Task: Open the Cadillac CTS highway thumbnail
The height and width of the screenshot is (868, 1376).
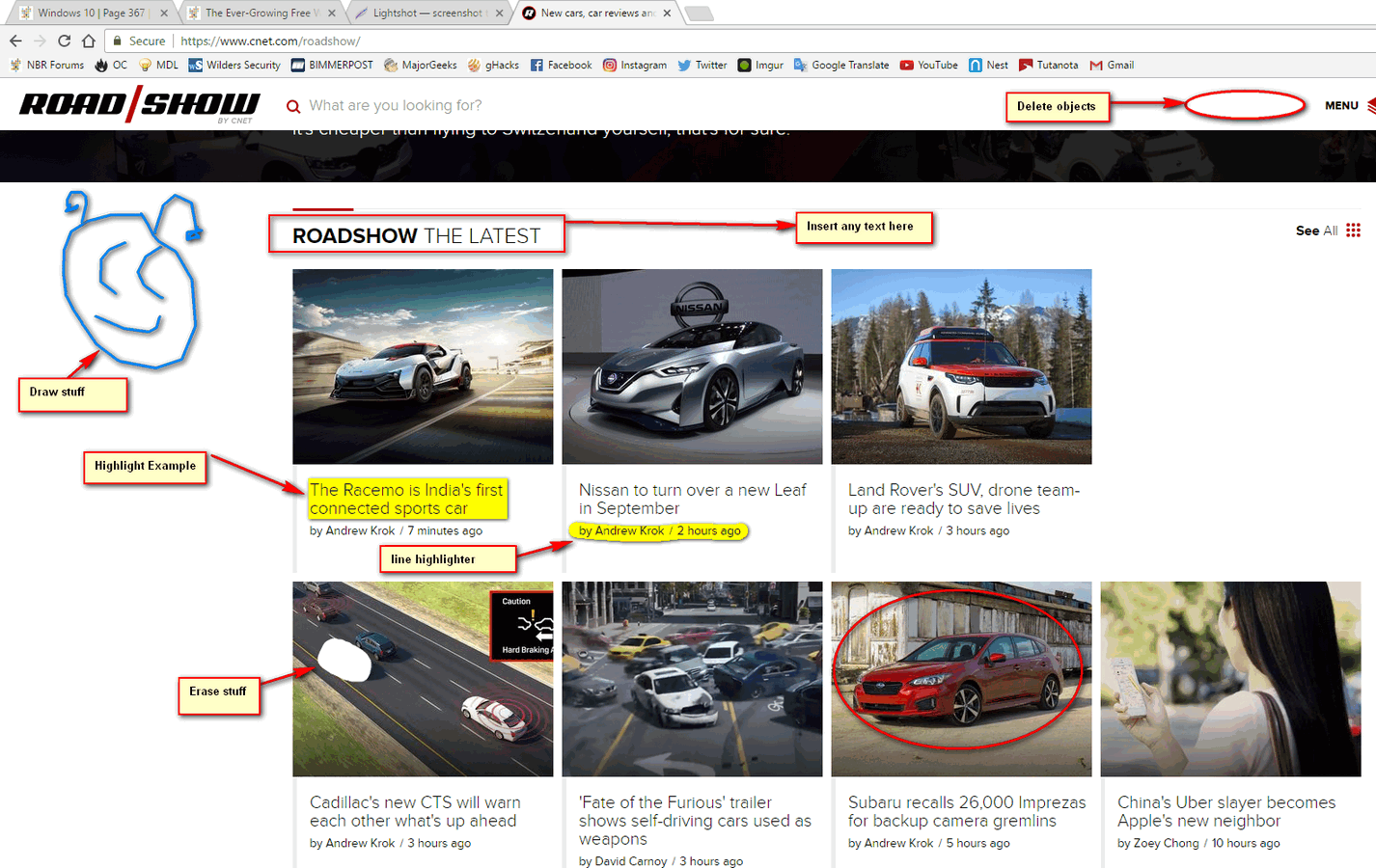Action: pyautogui.click(x=423, y=679)
